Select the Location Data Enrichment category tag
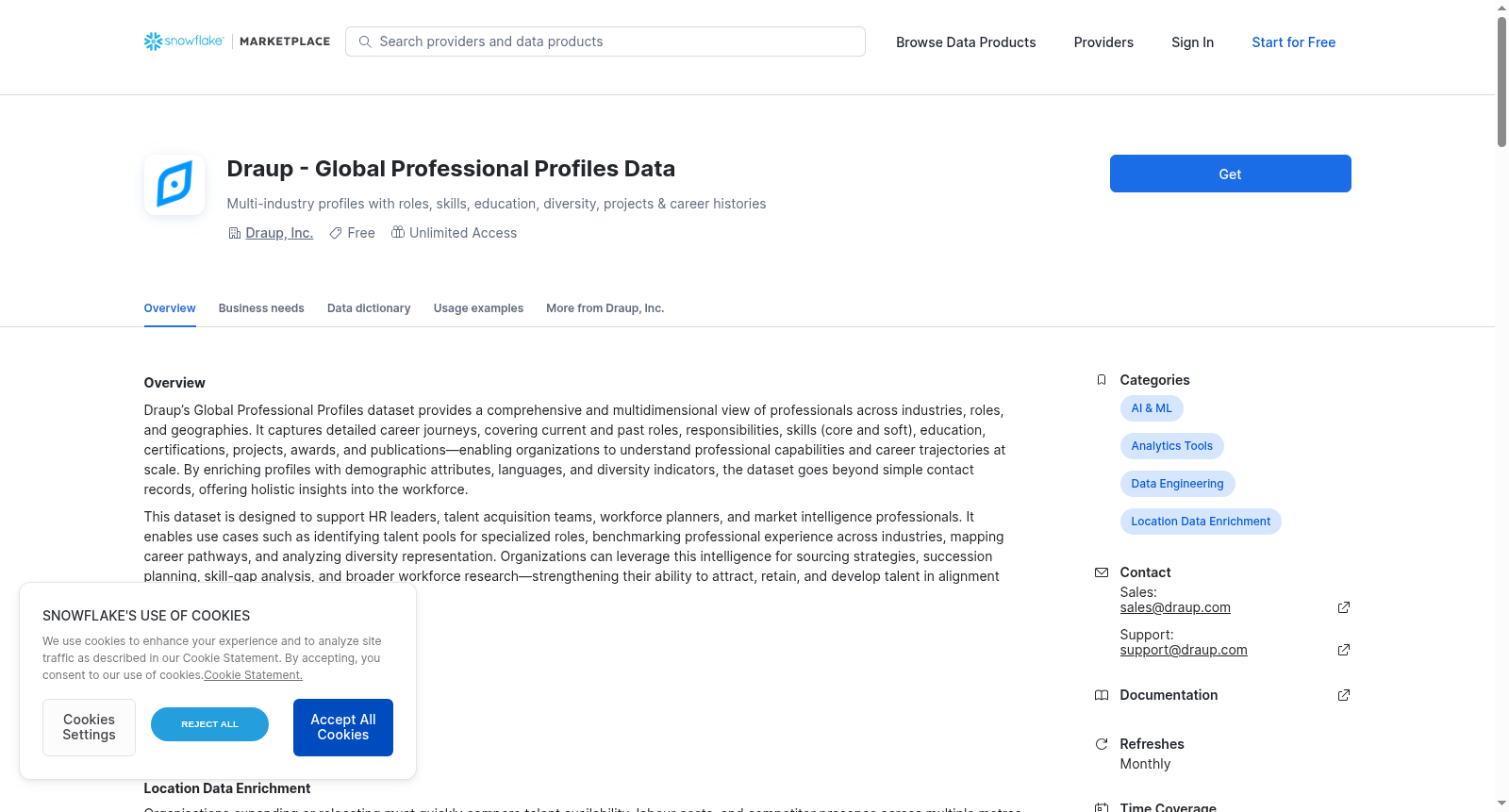Image resolution: width=1509 pixels, height=812 pixels. pos(1201,522)
